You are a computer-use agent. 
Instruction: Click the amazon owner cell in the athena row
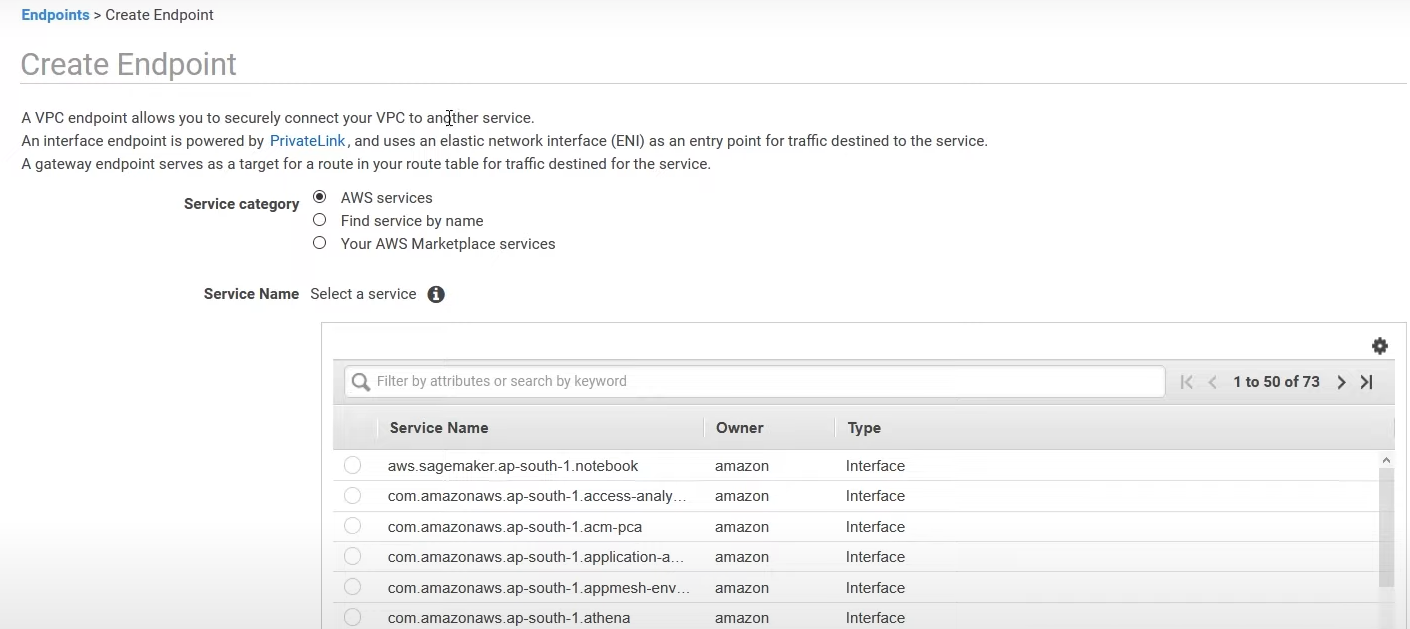[742, 618]
